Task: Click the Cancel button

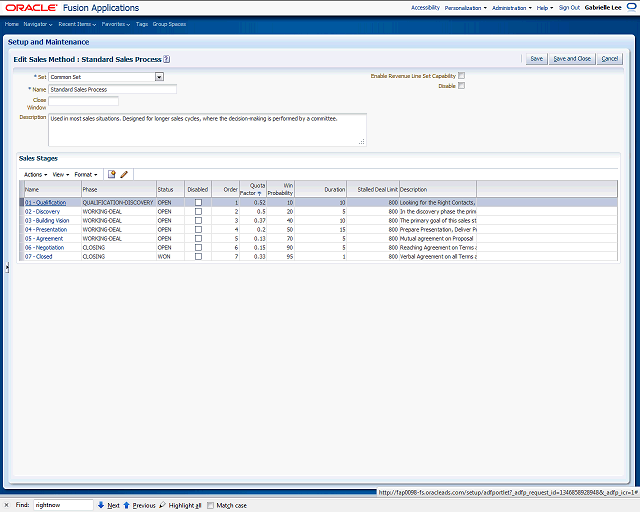Action: coord(609,59)
